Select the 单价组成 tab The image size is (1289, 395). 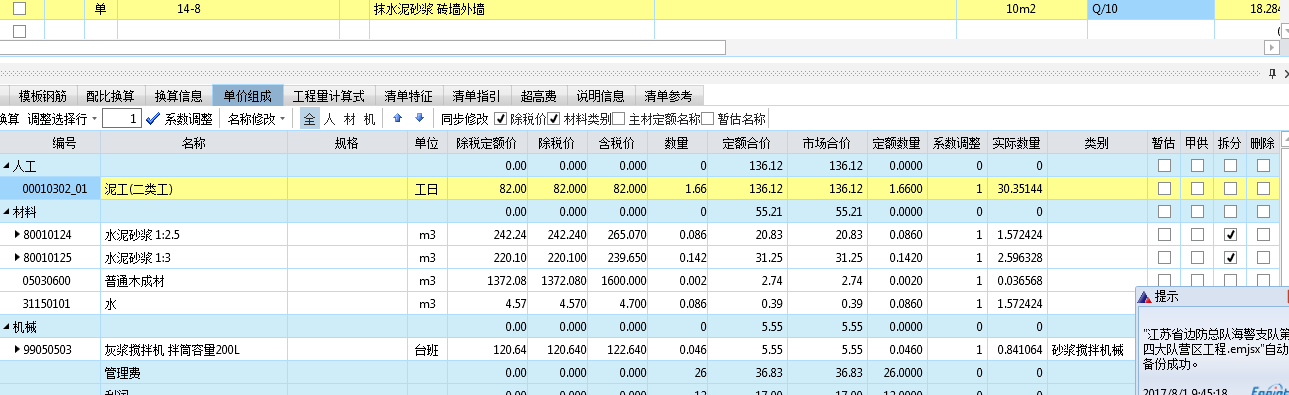click(x=248, y=96)
